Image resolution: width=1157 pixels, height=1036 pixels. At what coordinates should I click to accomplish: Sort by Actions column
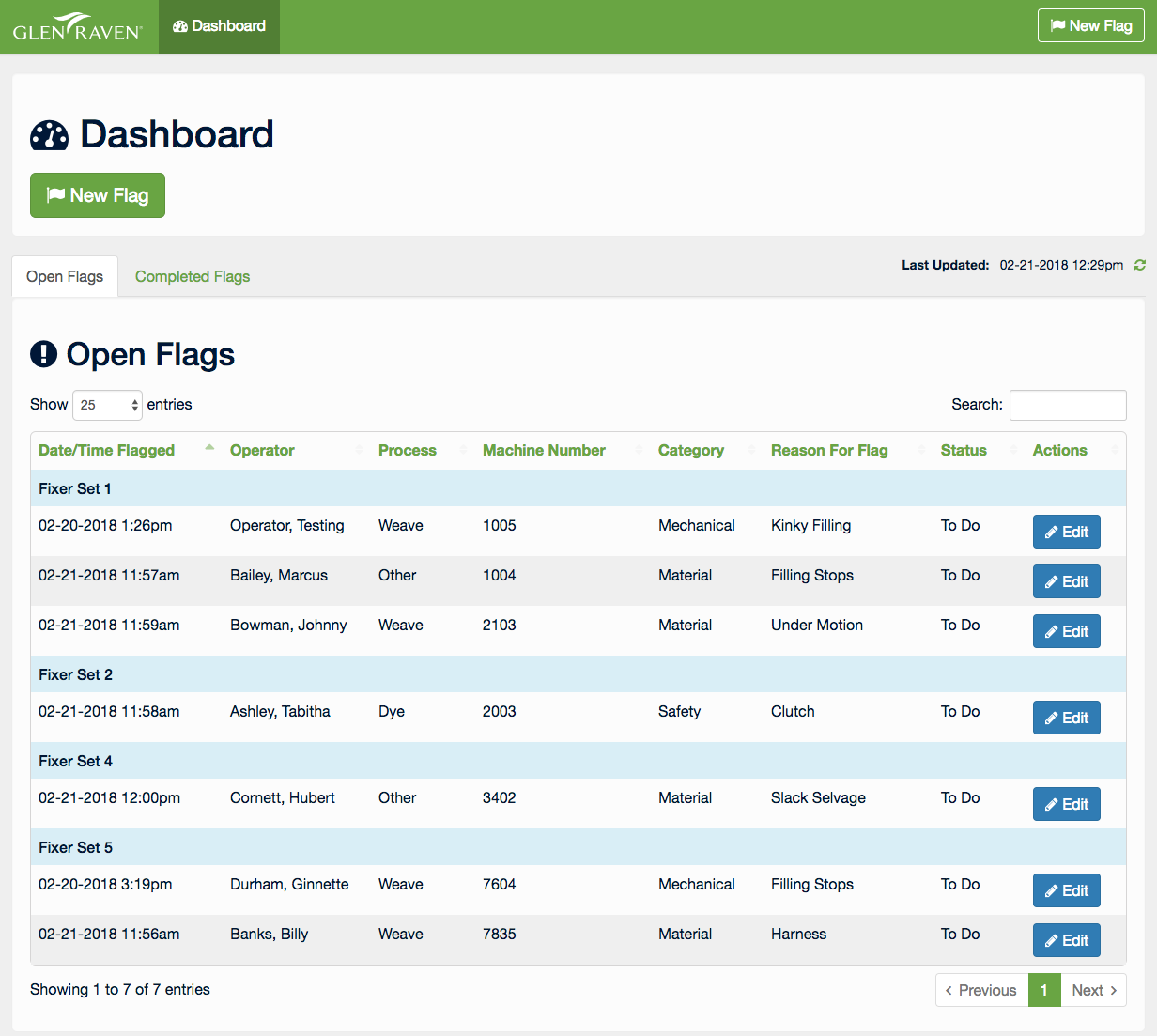(x=1075, y=451)
